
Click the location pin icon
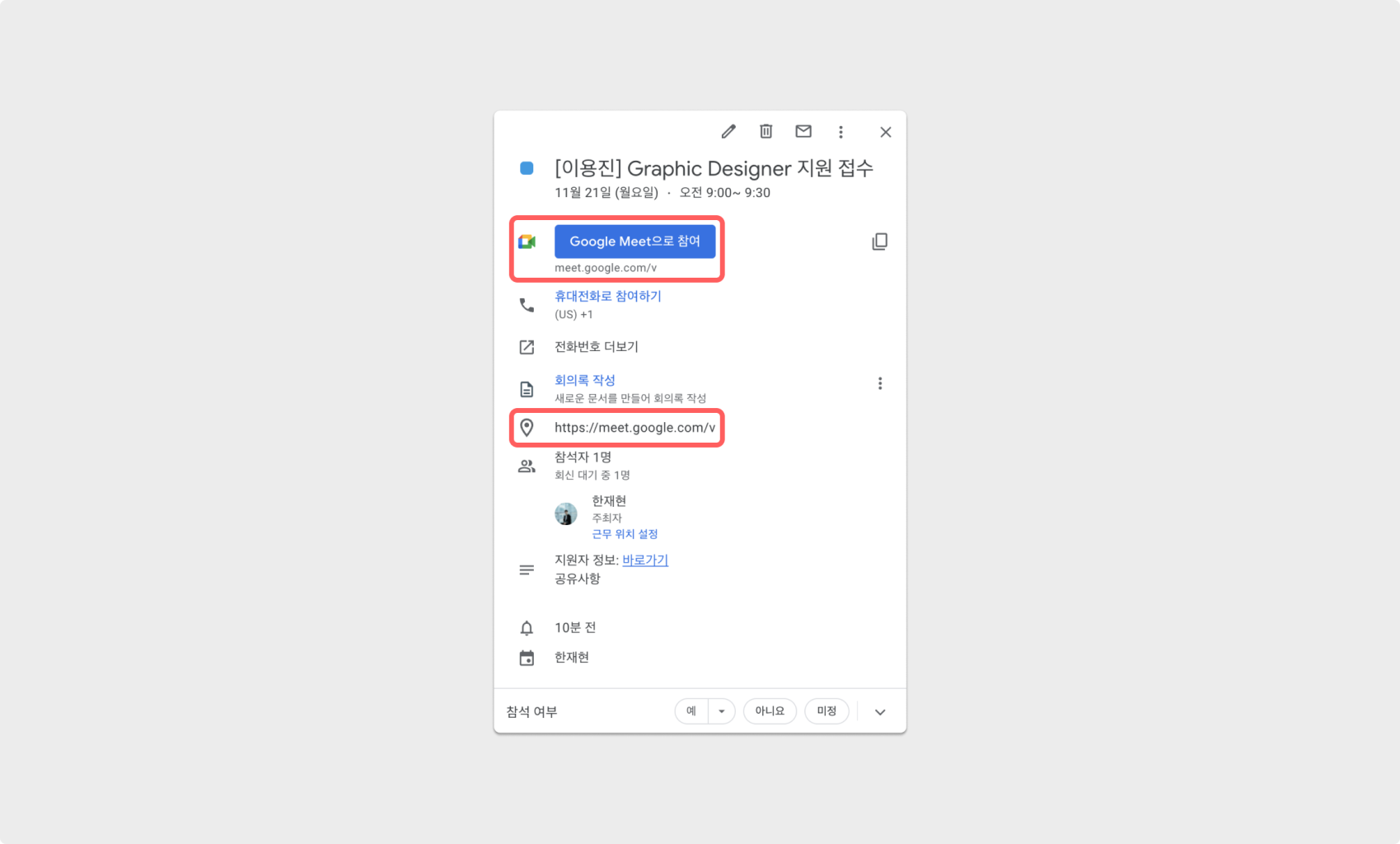point(527,428)
